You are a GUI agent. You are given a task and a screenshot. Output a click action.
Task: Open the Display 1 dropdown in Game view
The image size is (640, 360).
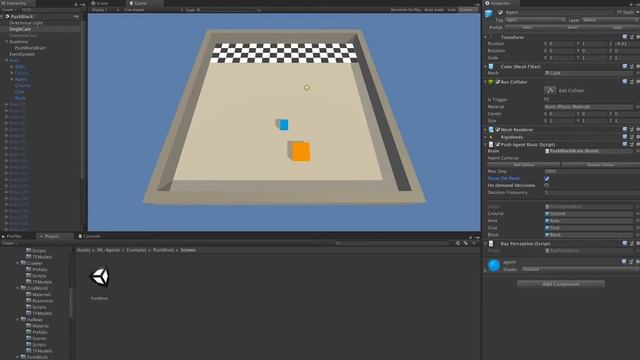tap(105, 10)
